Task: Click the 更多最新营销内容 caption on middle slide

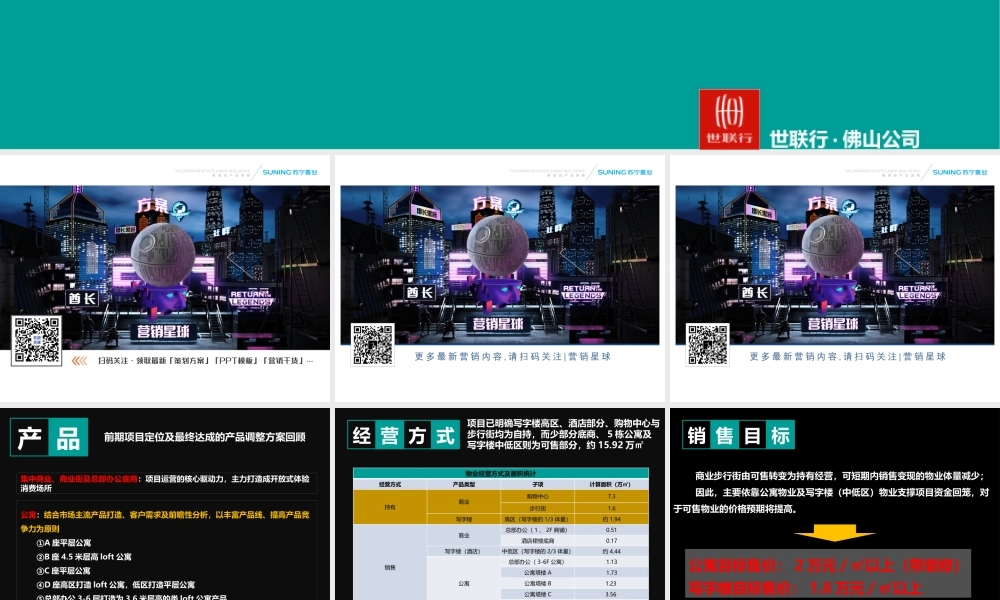Action: click(x=512, y=356)
